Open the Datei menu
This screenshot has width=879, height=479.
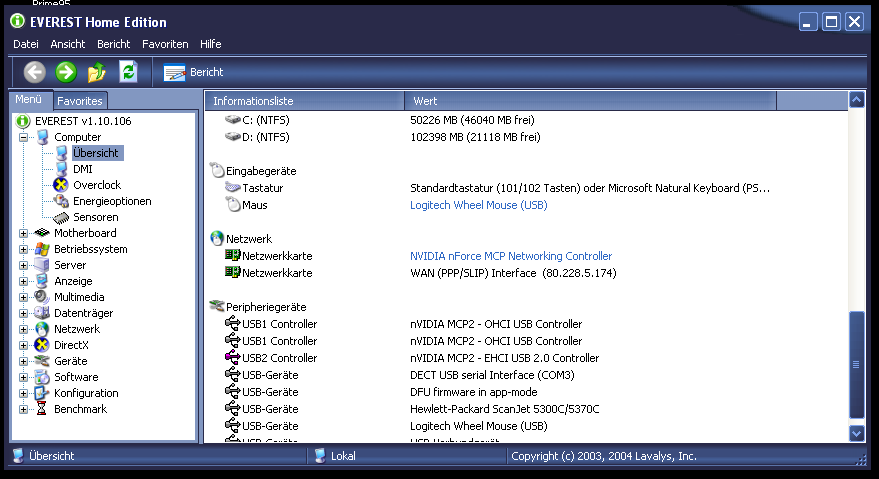coord(26,44)
